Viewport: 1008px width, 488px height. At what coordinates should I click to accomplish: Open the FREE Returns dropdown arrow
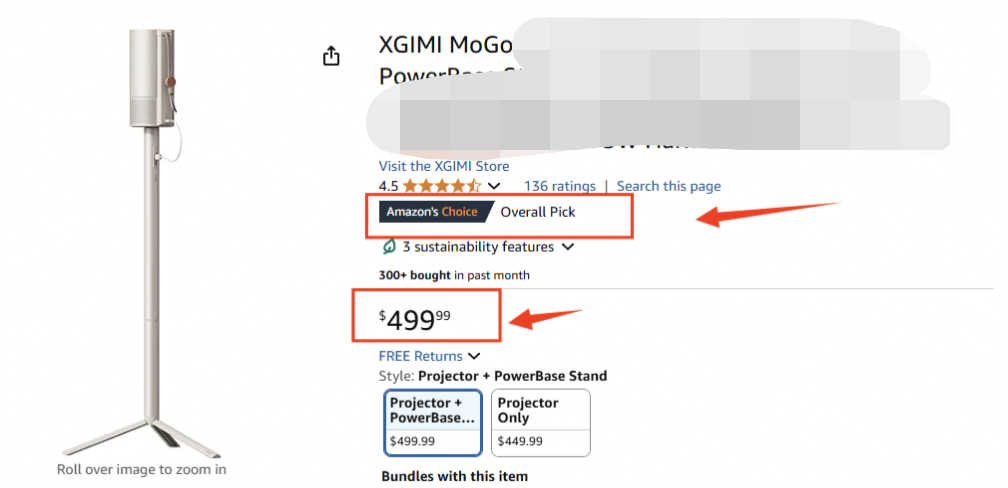click(474, 356)
